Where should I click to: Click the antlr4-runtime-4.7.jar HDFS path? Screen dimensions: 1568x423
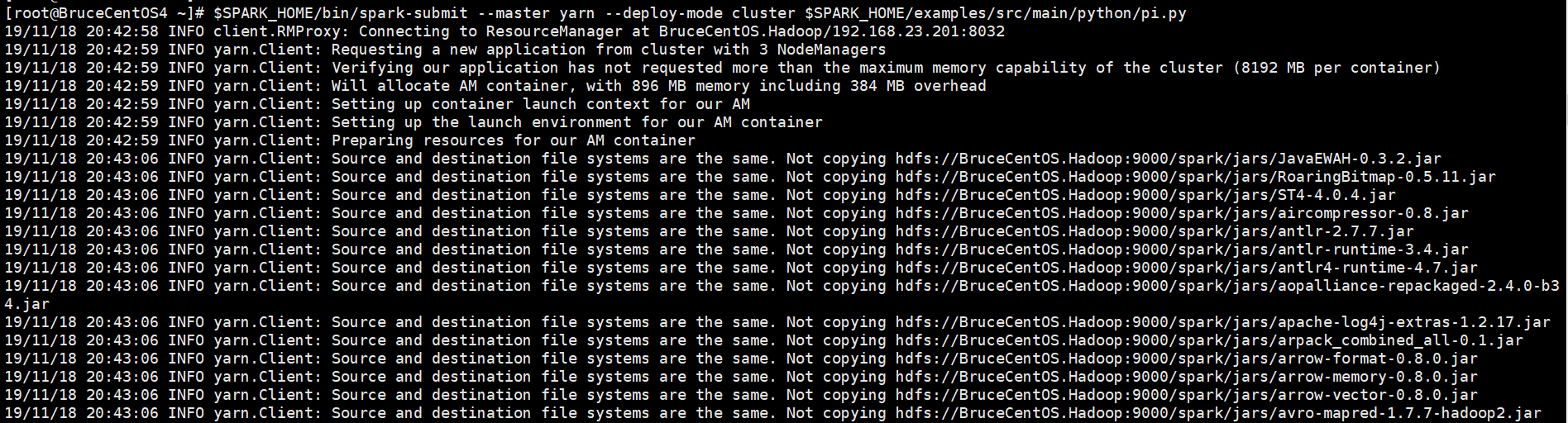(x=1186, y=268)
